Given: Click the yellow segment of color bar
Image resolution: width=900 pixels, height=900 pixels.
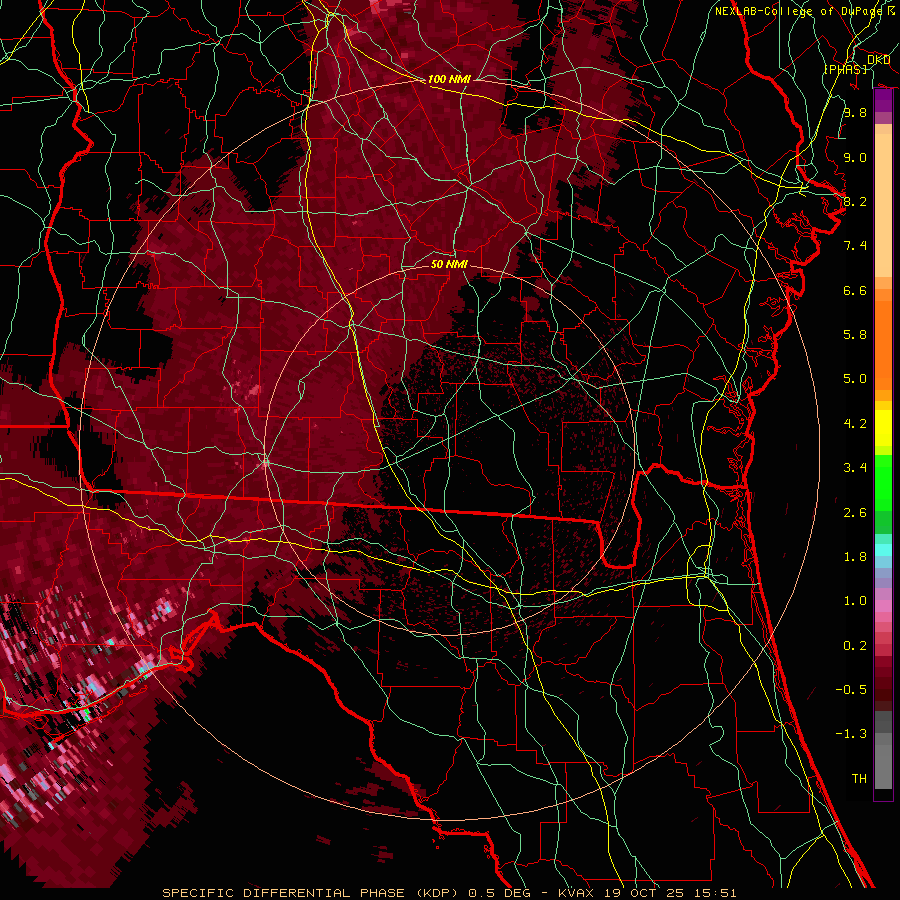Looking at the screenshot, I should pos(883,428).
